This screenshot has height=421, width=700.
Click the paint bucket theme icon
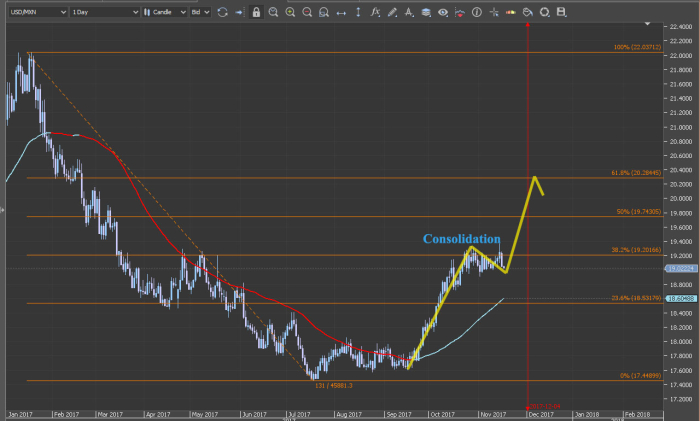528,12
